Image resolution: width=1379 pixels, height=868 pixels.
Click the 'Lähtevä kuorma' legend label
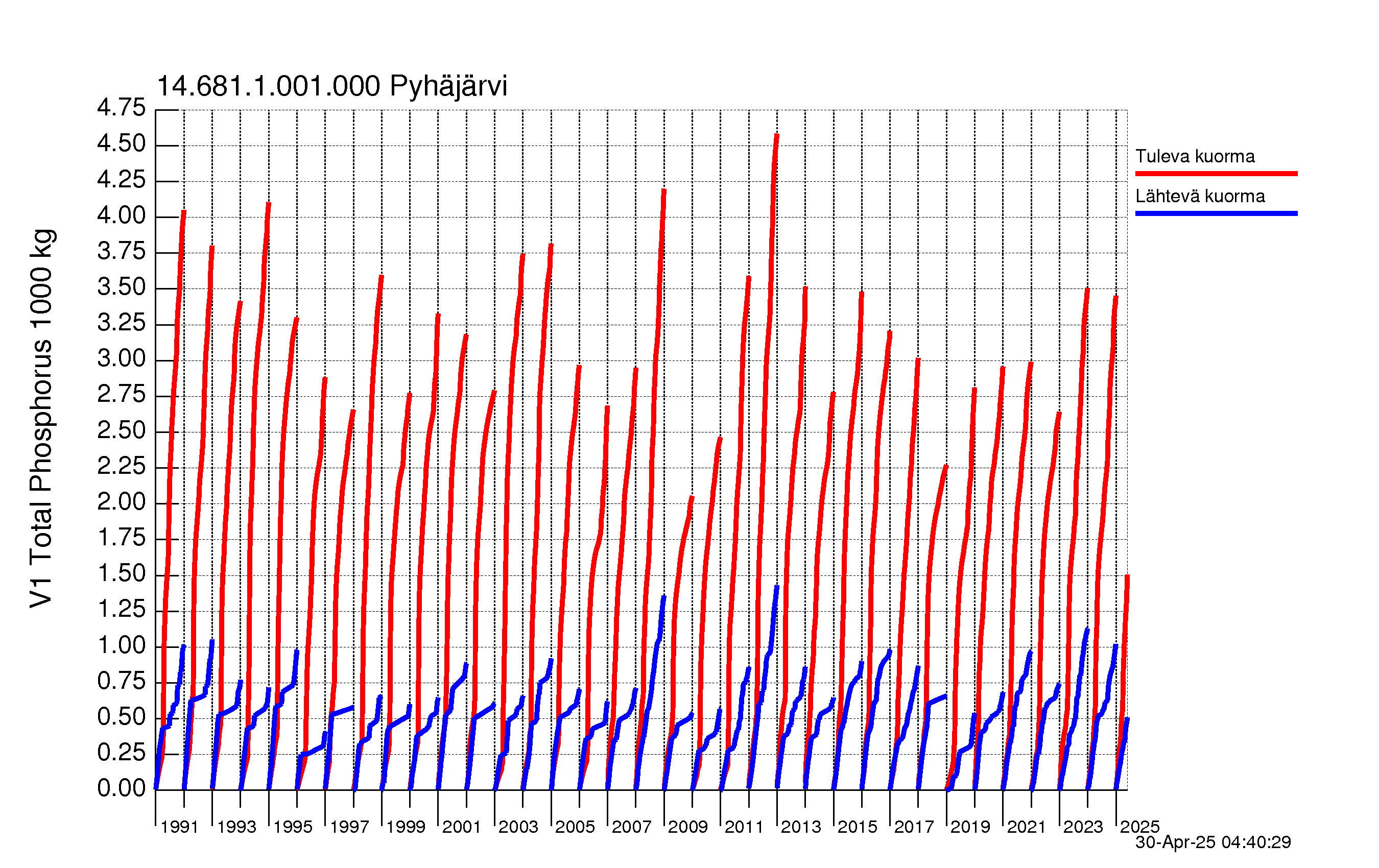(1200, 197)
